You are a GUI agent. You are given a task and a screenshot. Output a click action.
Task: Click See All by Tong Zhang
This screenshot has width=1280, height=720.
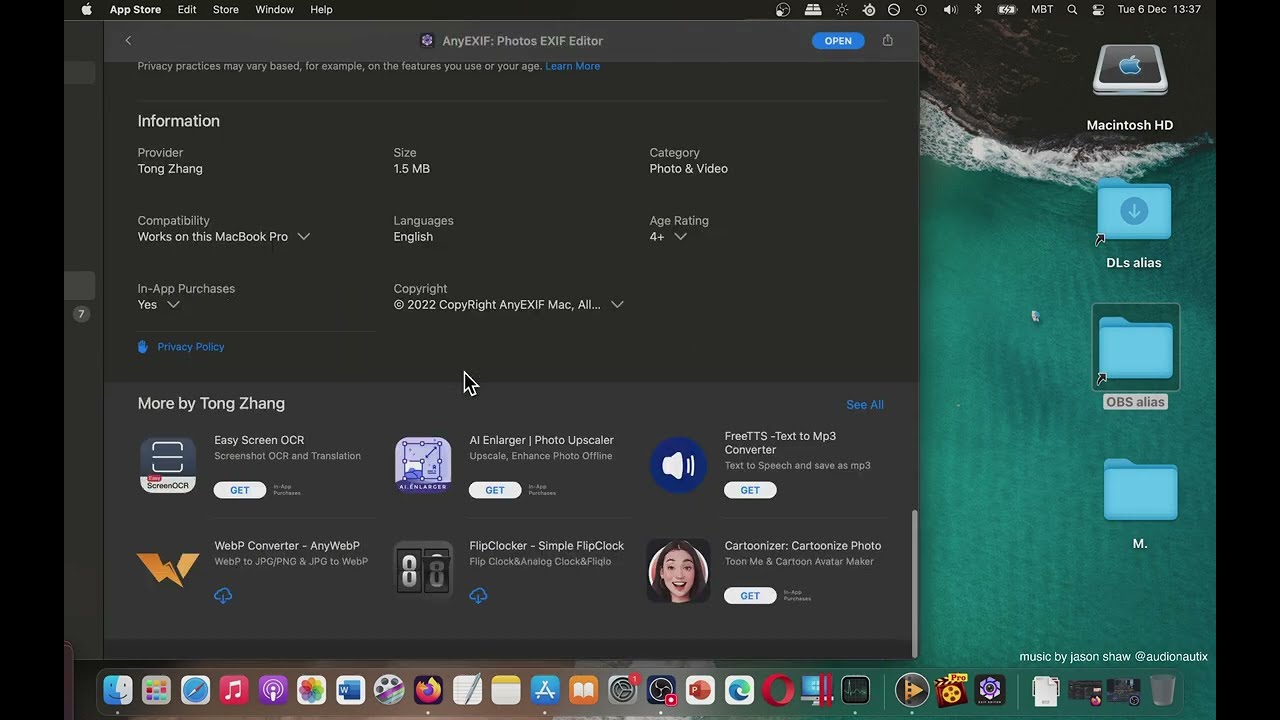point(865,405)
